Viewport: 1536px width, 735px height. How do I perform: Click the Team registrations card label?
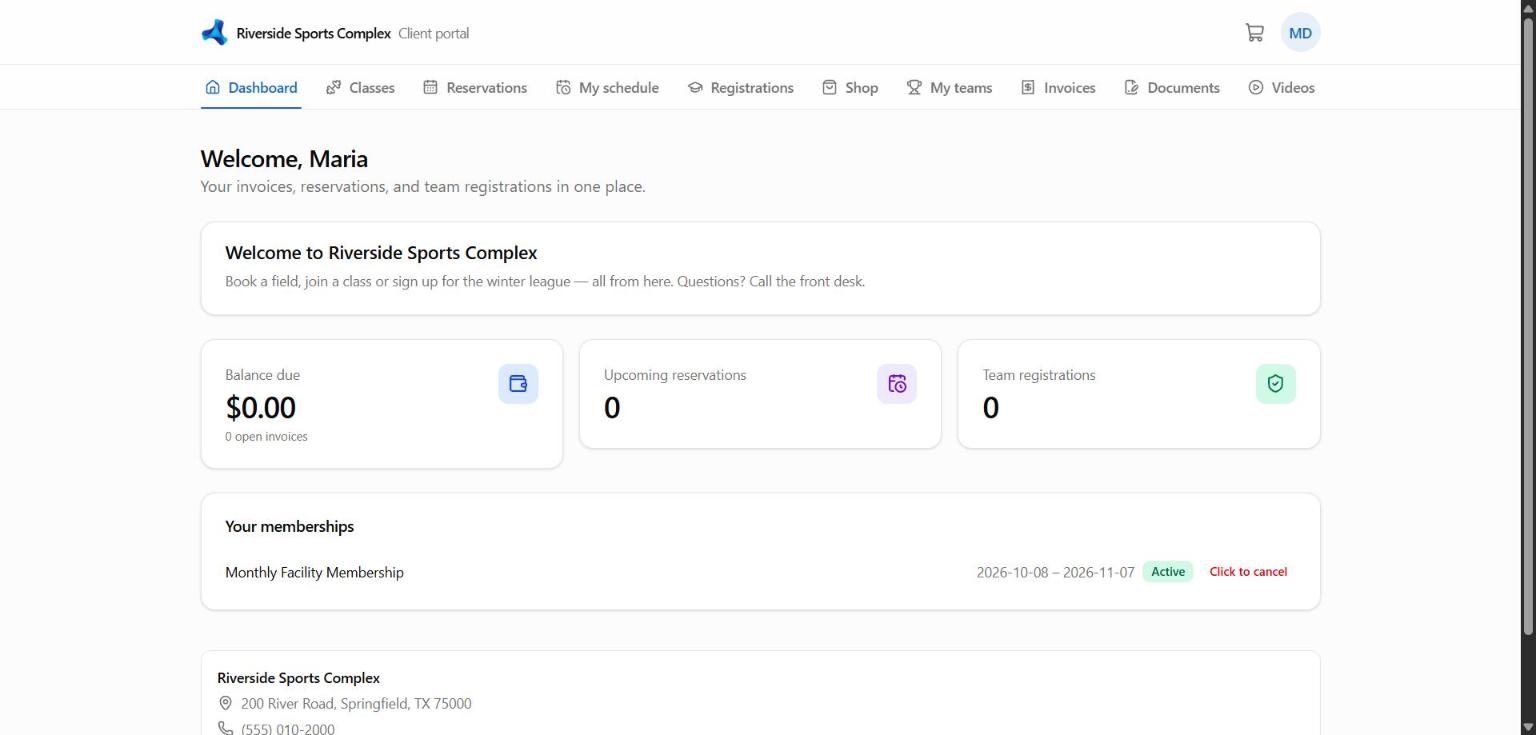1039,375
